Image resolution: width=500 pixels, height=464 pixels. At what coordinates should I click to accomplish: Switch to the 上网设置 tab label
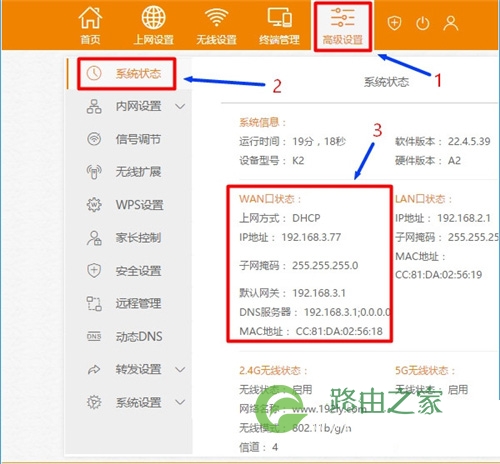(153, 40)
